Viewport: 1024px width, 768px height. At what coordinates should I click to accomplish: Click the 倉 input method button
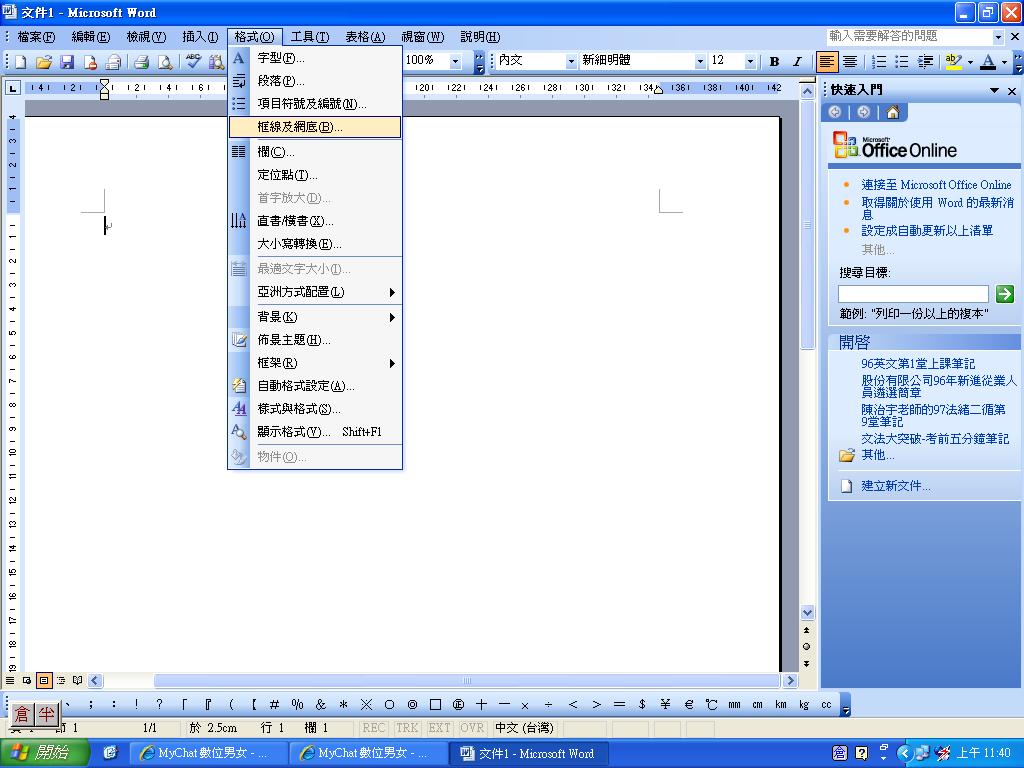point(22,714)
